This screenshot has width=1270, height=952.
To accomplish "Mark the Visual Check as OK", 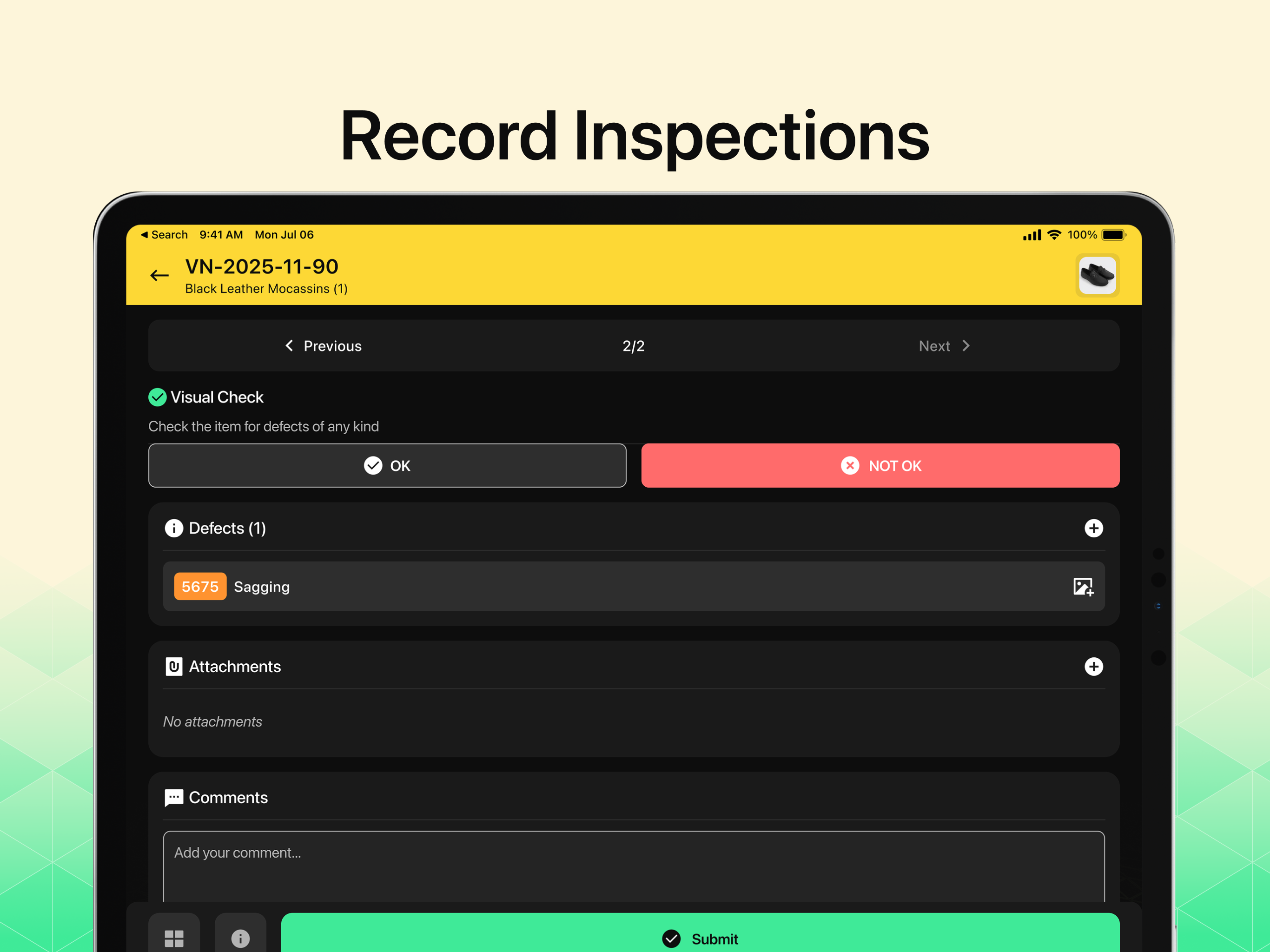I will point(387,466).
